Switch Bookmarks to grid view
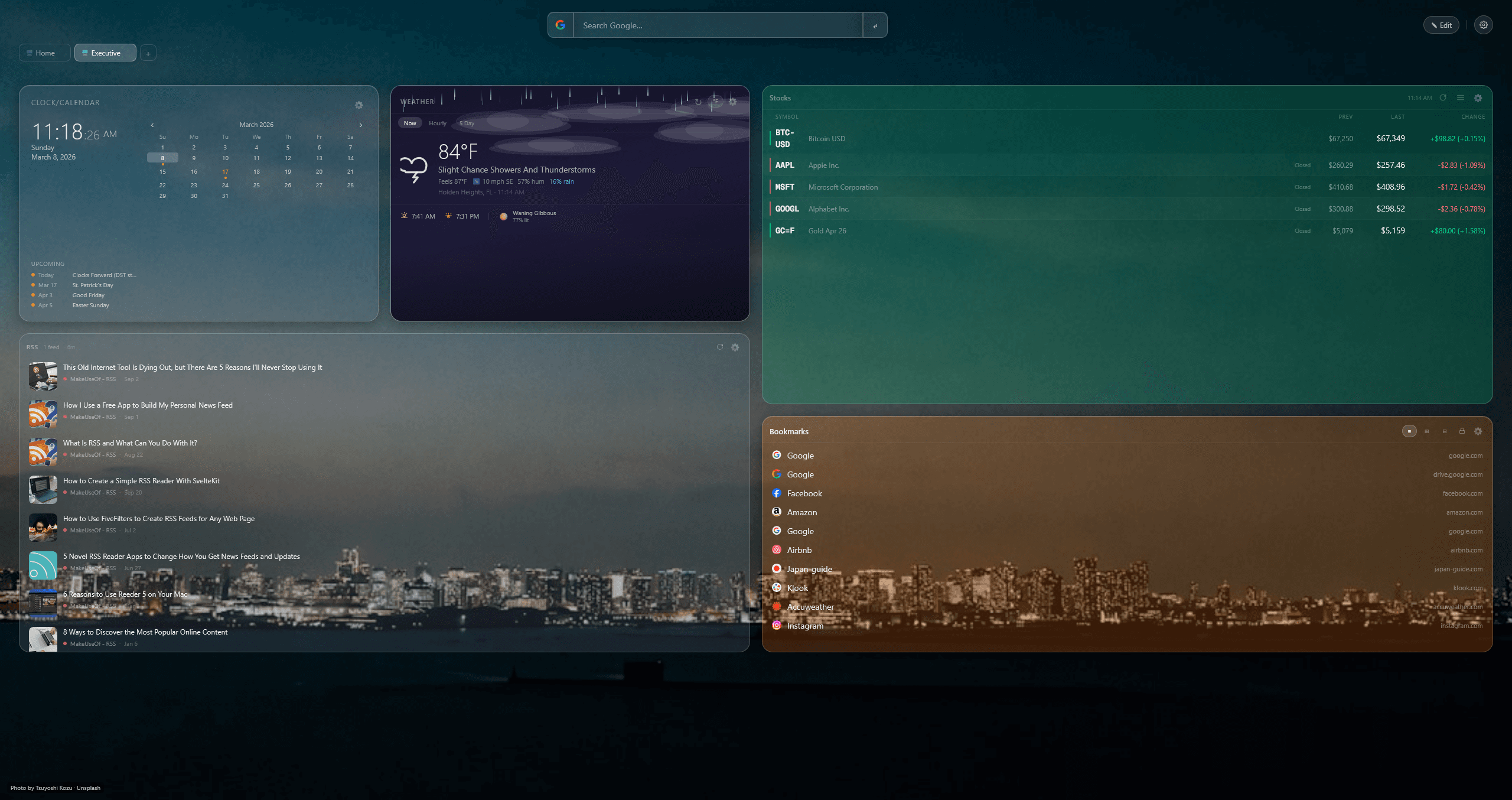Viewport: 1512px width, 800px height. 1427,431
